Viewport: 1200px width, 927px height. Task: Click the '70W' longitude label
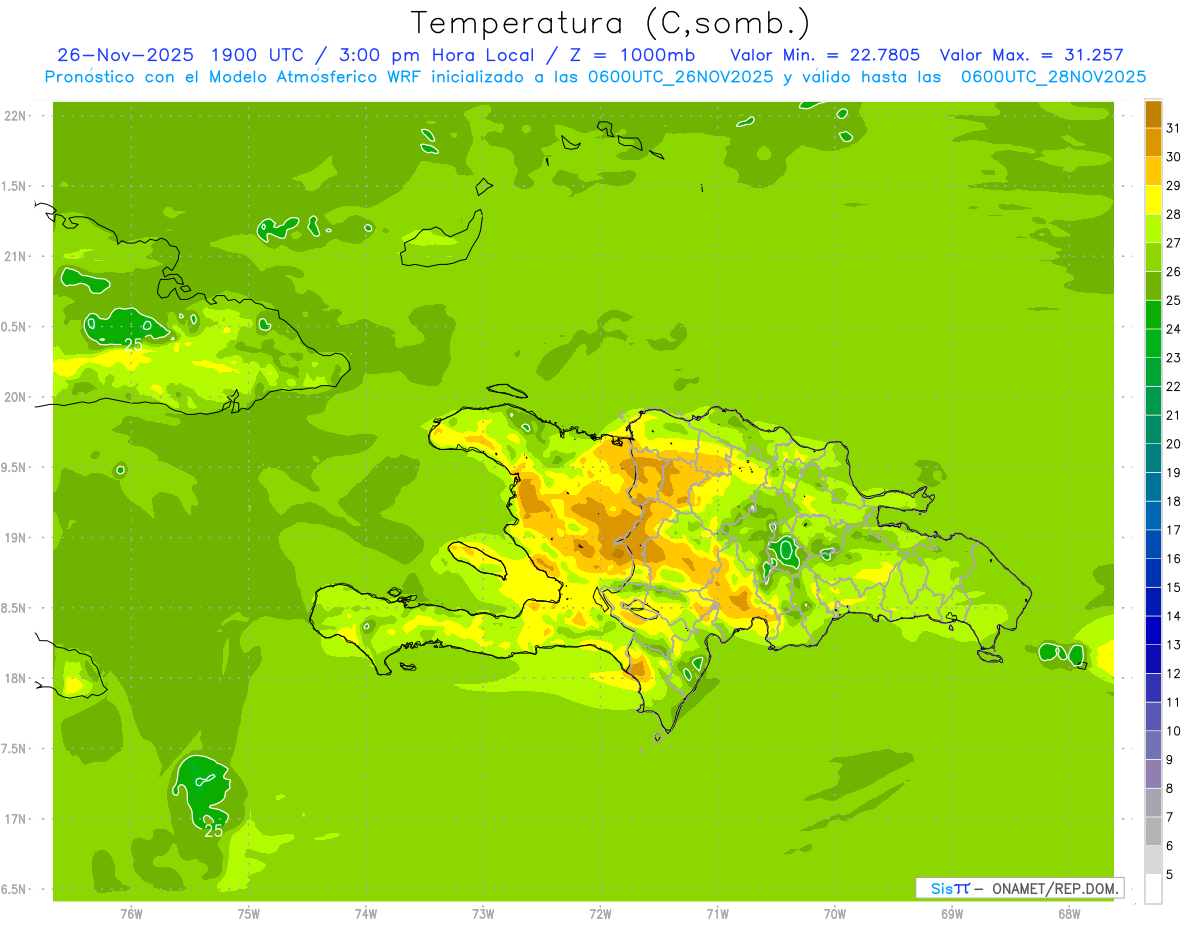(834, 914)
